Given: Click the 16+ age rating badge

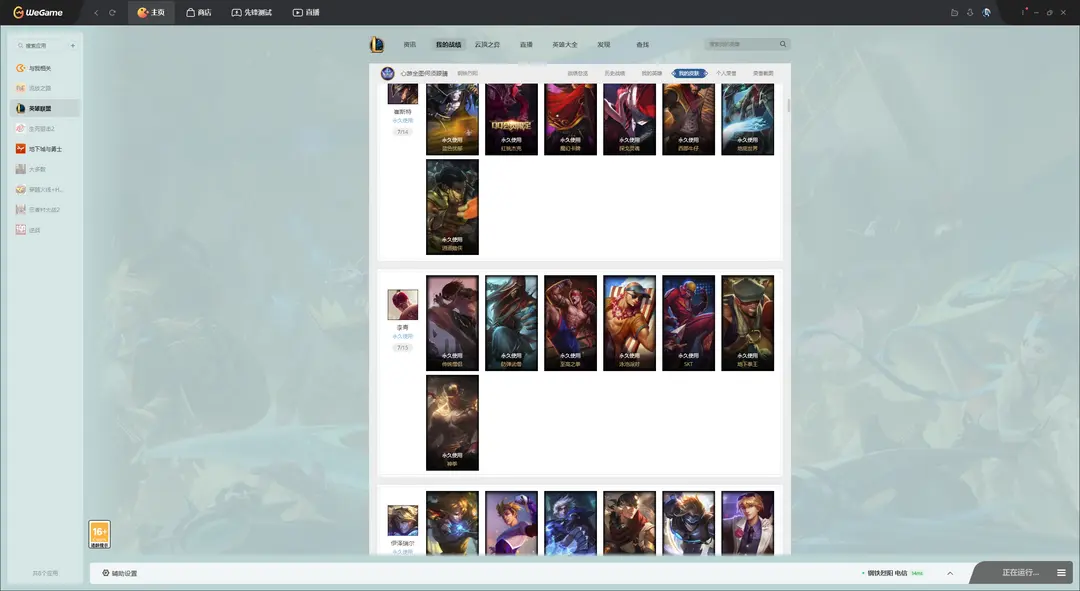Looking at the screenshot, I should coord(99,535).
